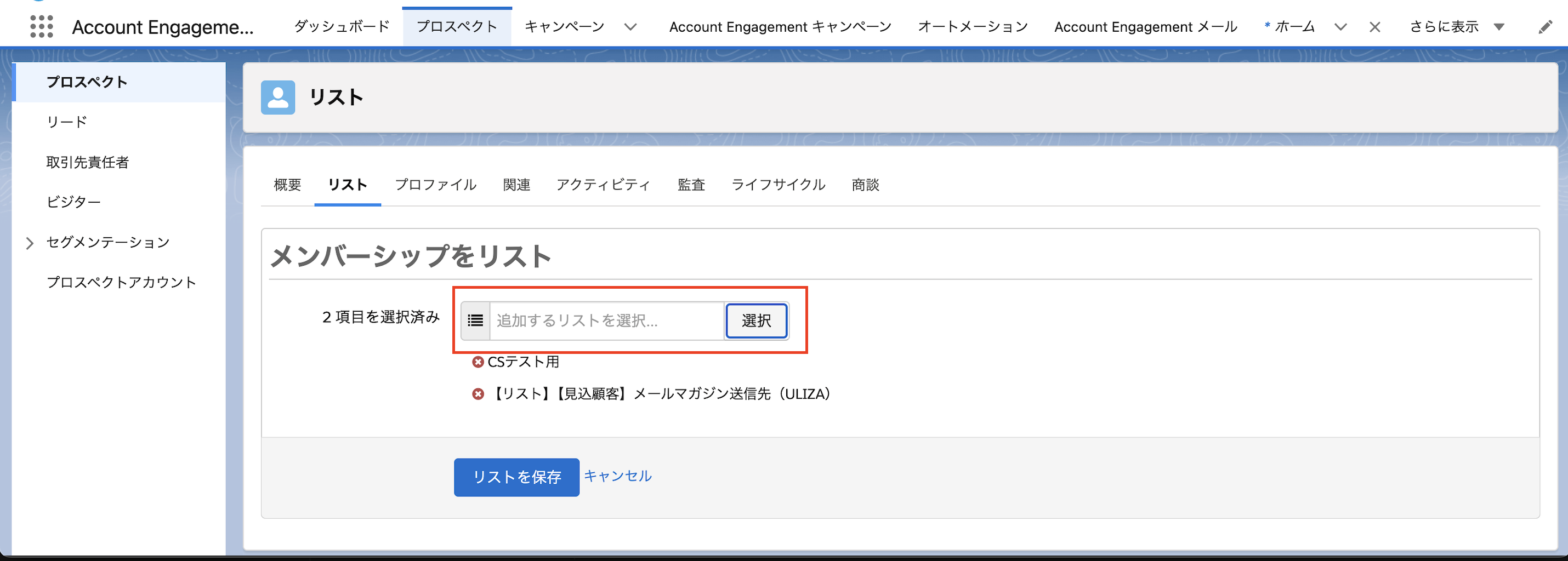1568x561 pixels.
Task: Click the prospect person icon in header
Action: pyautogui.click(x=278, y=98)
